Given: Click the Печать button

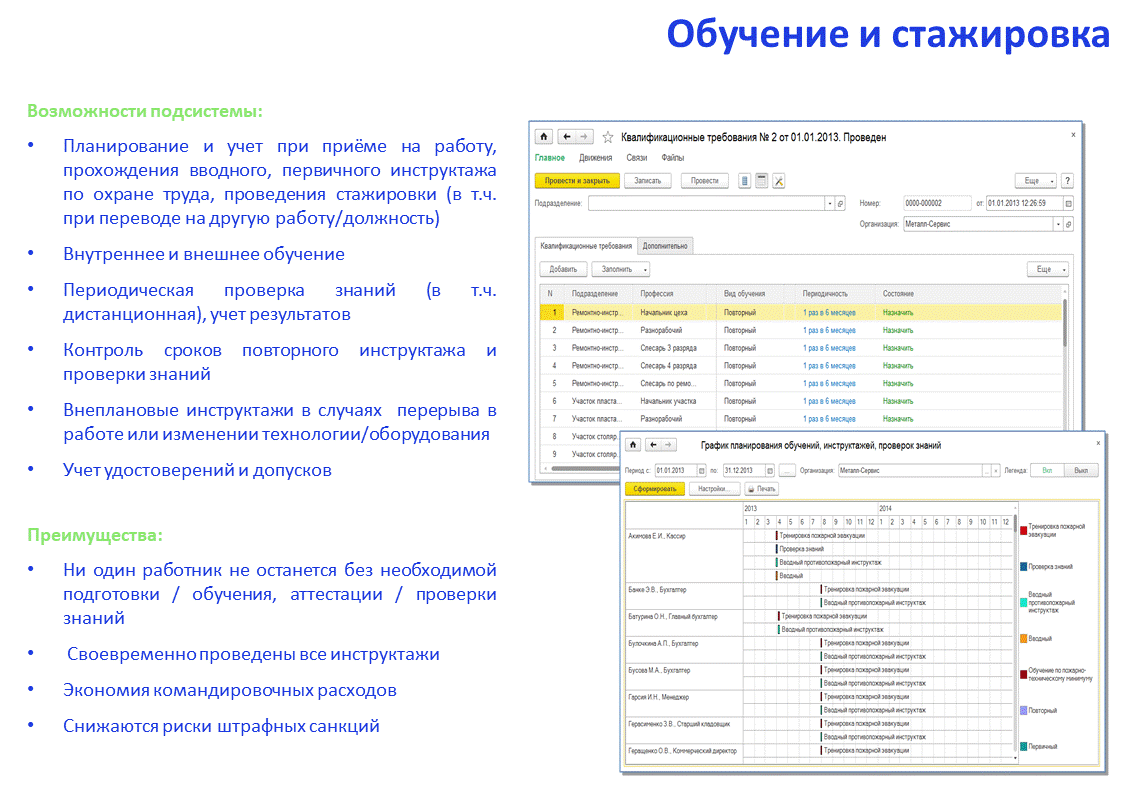Looking at the screenshot, I should 761,489.
